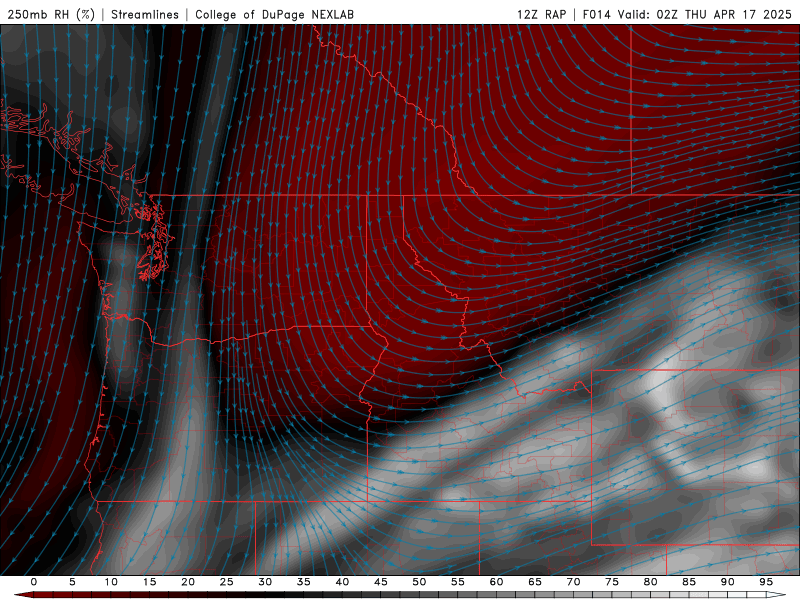This screenshot has height=600, width=800.
Task: Click the colorbar label "10"
Action: point(111,582)
